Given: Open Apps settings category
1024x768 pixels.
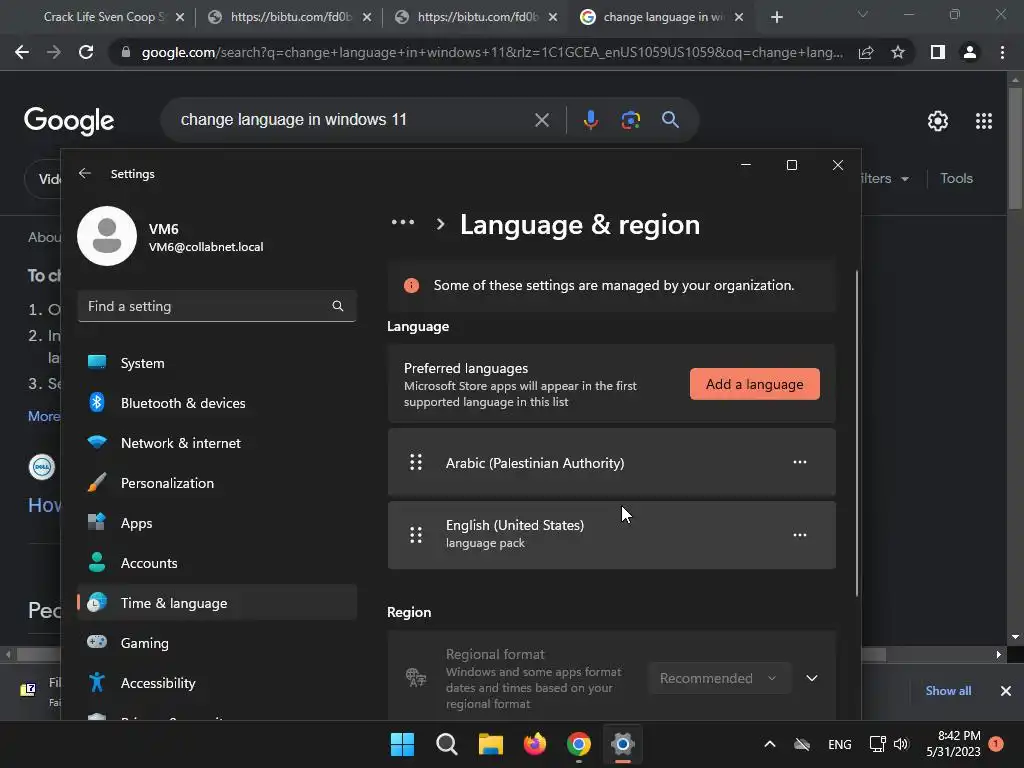Looking at the screenshot, I should [x=217, y=523].
